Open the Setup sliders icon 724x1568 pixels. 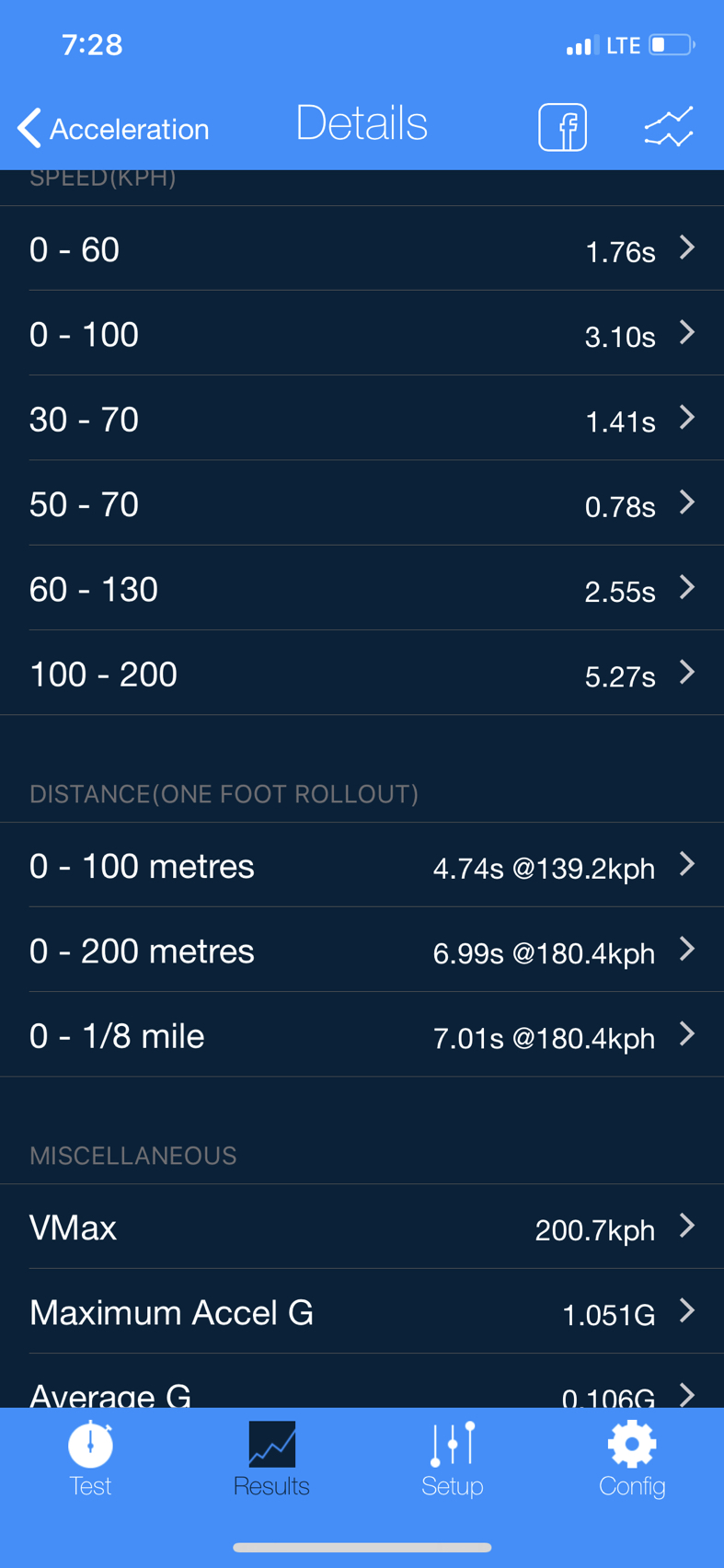[x=452, y=1444]
